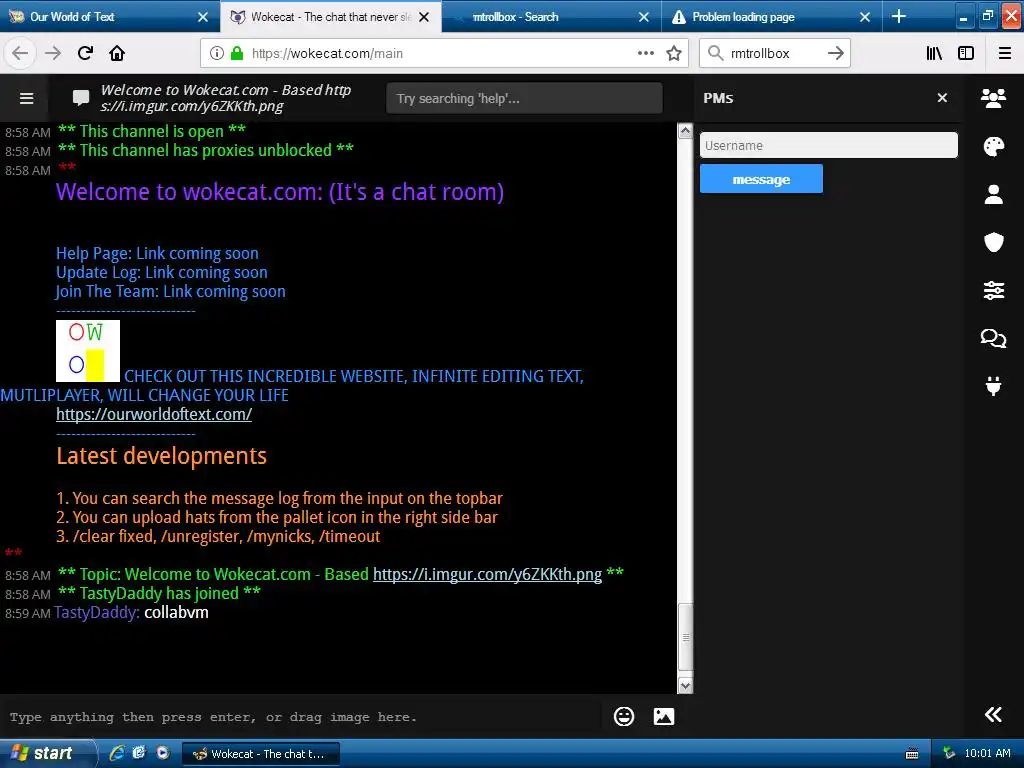Close the Problem loading page tab
Viewport: 1024px width, 768px height.
[865, 17]
